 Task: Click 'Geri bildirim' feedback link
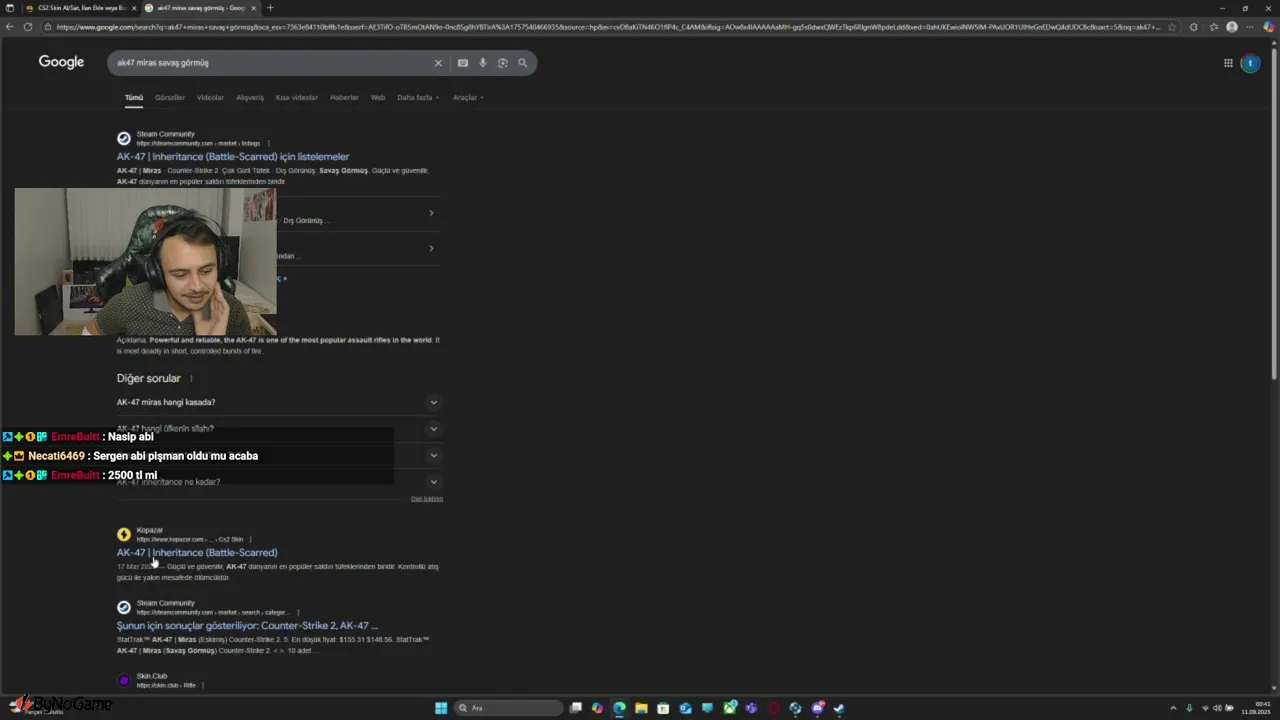click(427, 499)
